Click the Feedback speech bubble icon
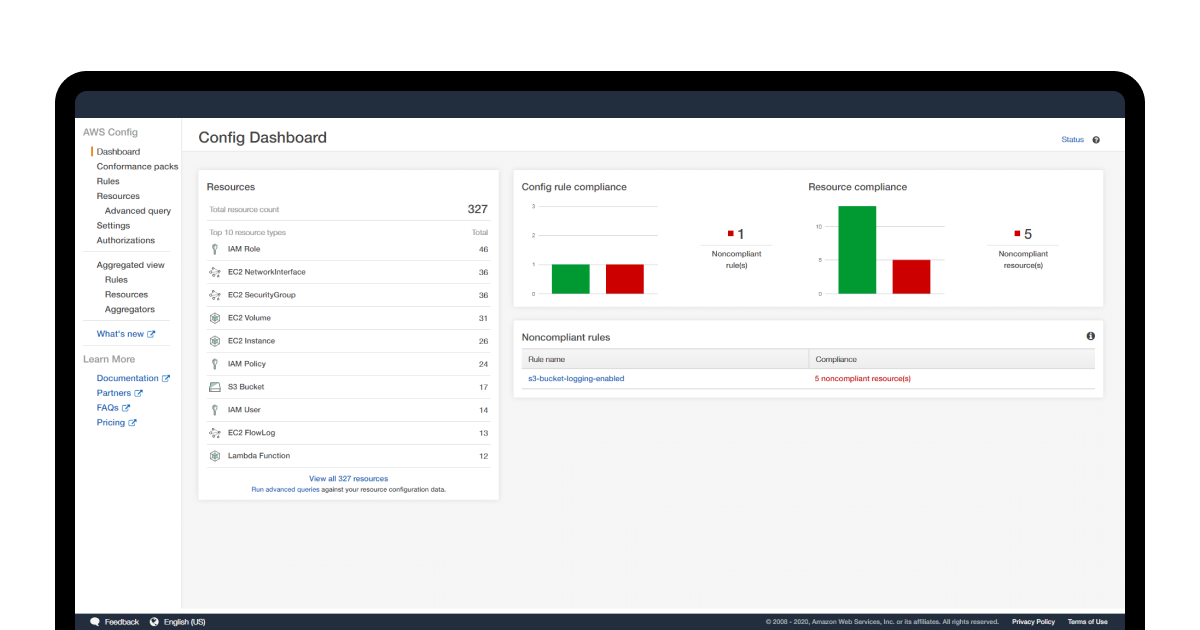This screenshot has height=630, width=1200. [x=94, y=621]
